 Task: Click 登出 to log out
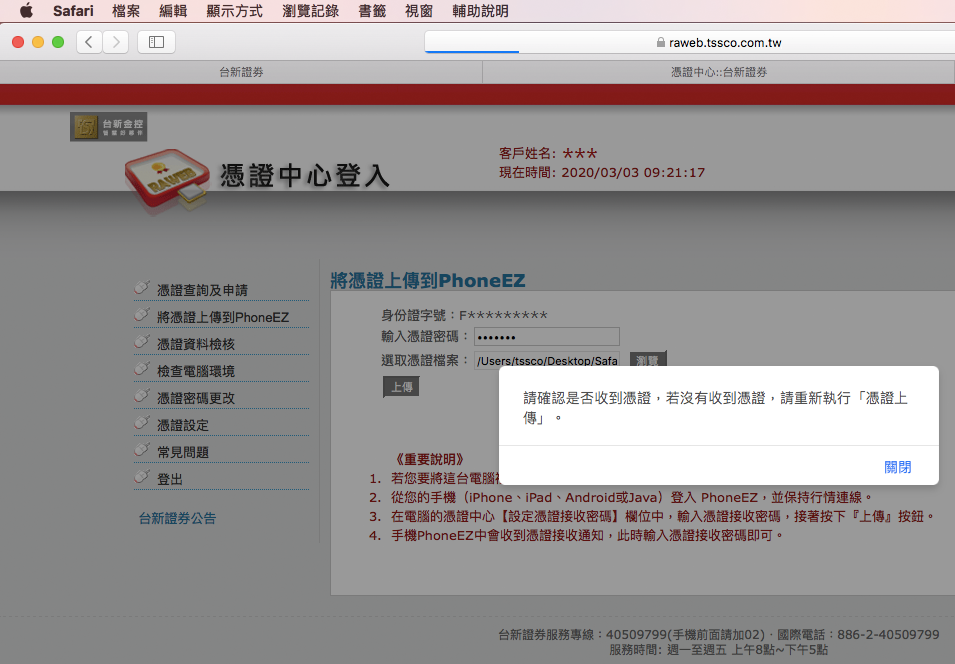pyautogui.click(x=170, y=479)
